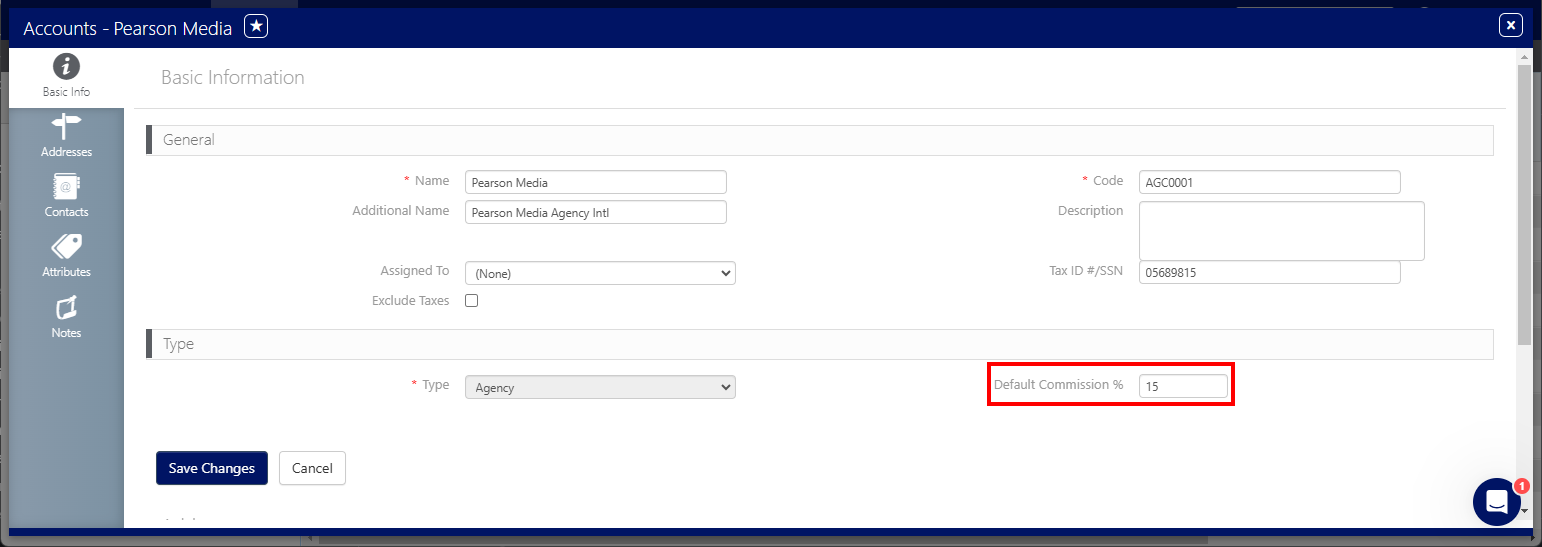Click the favorite star icon beside title
This screenshot has height=547, width=1542.
(256, 27)
